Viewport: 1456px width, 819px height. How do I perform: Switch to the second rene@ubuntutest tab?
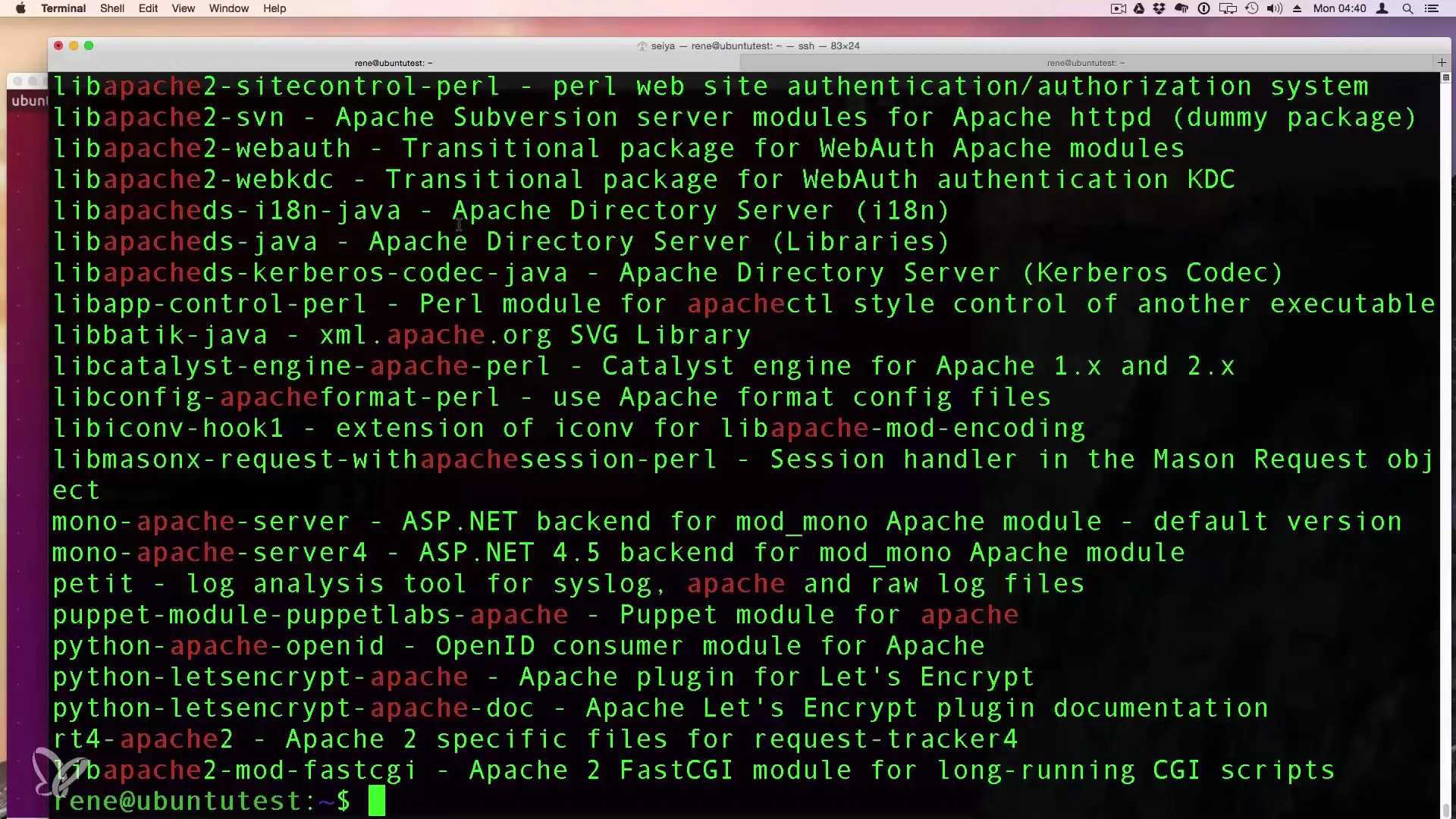coord(1086,63)
